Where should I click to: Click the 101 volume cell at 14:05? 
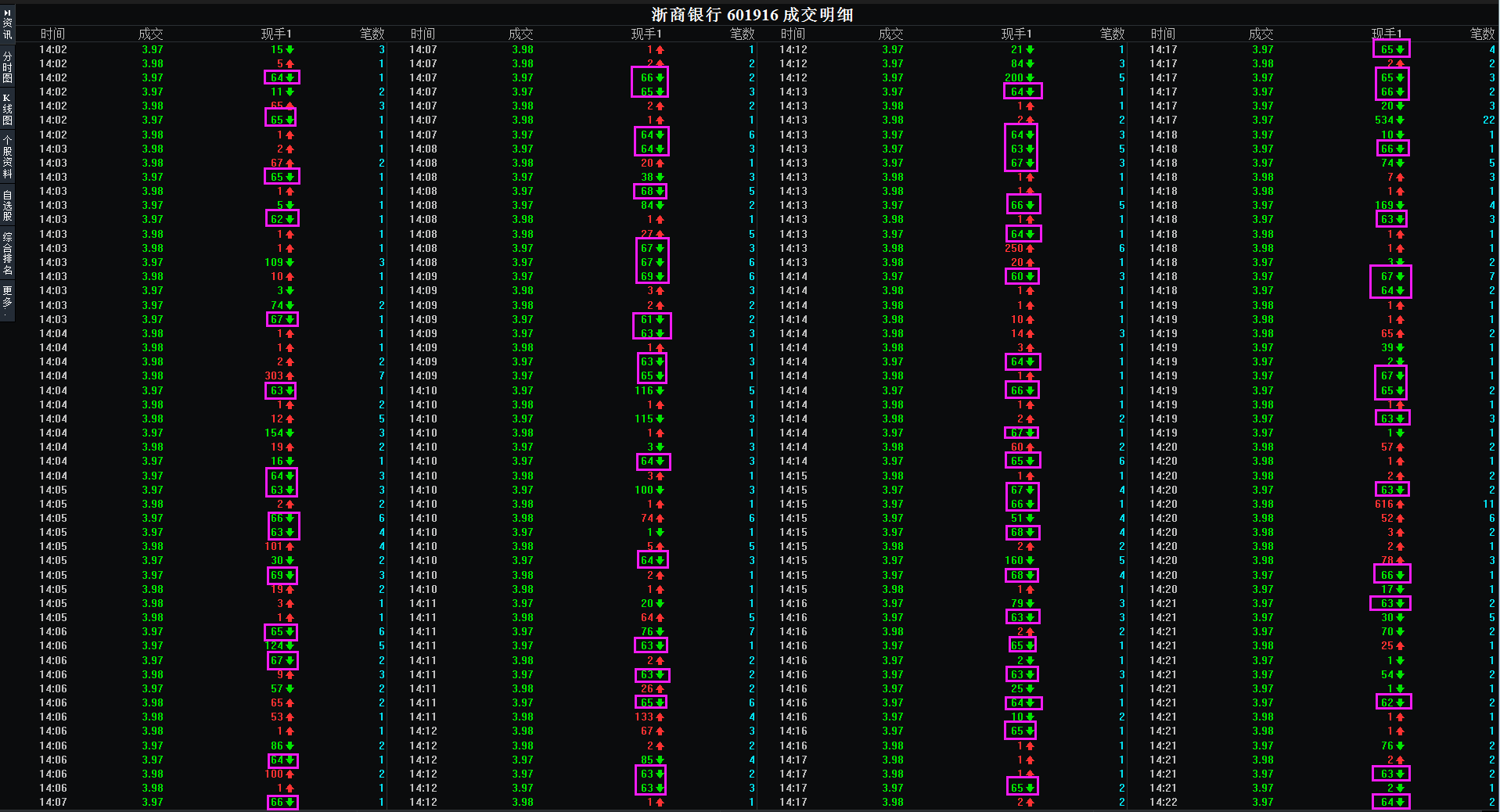(x=279, y=546)
